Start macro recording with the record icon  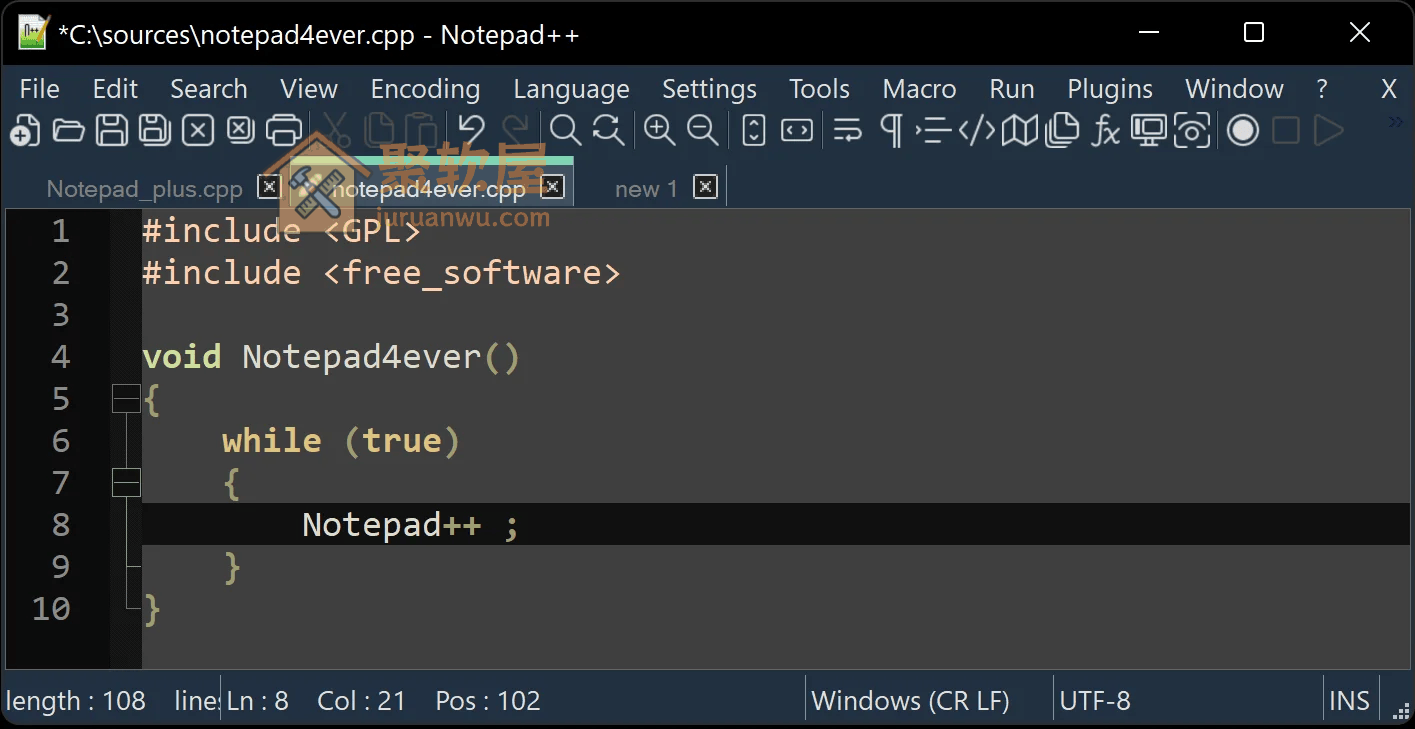coord(1242,130)
